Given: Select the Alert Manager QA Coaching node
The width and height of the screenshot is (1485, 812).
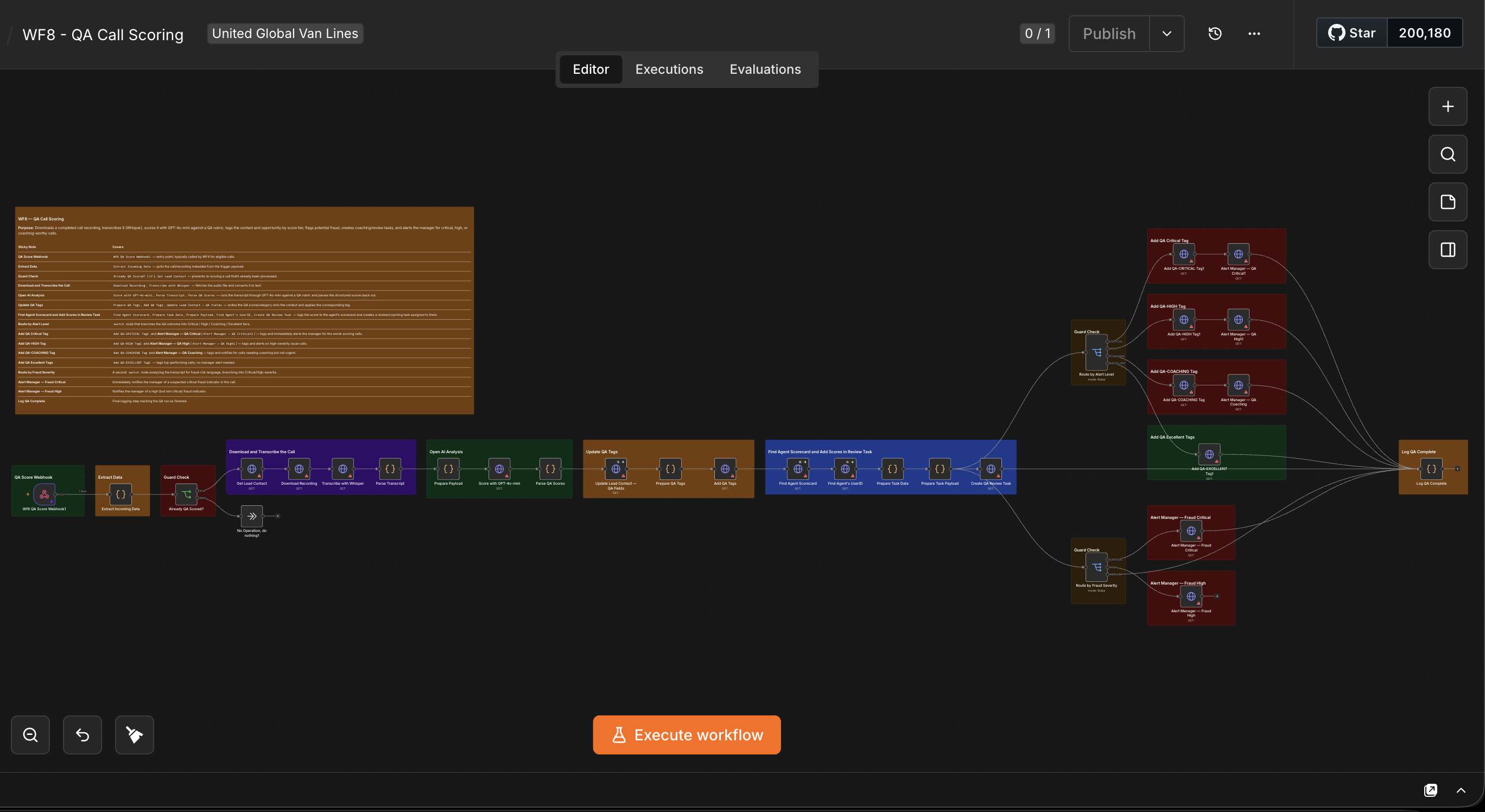Looking at the screenshot, I should [x=1238, y=385].
